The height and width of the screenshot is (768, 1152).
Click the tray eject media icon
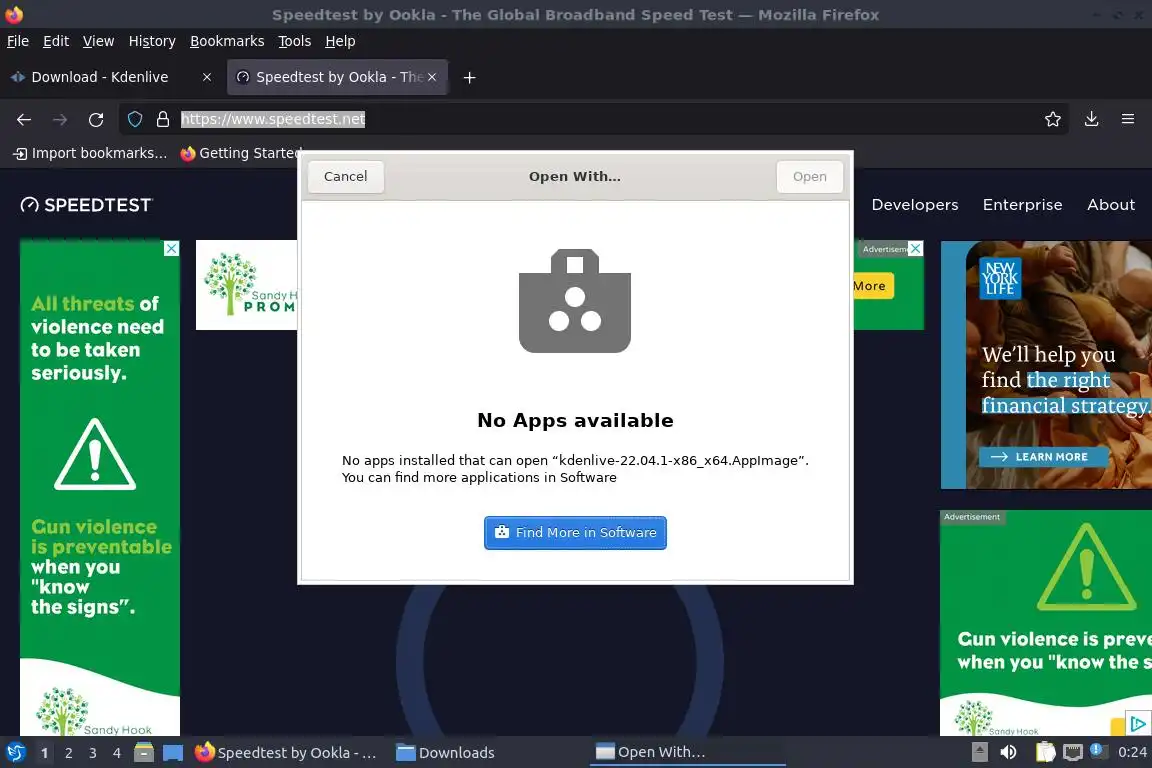pos(979,752)
